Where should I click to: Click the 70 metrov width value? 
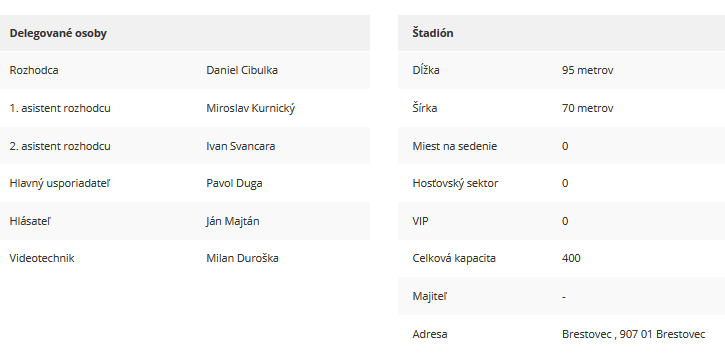point(588,108)
